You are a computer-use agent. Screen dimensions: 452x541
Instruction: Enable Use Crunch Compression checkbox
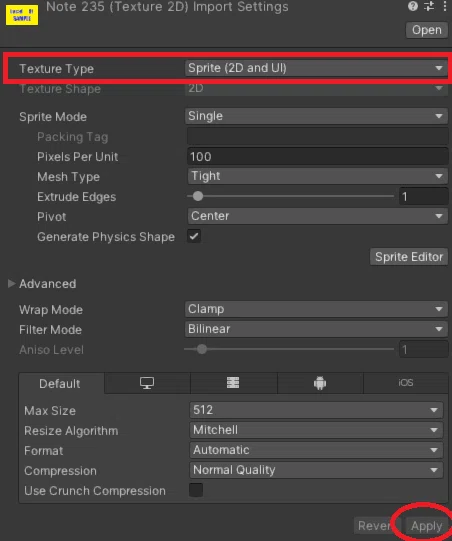coord(196,490)
